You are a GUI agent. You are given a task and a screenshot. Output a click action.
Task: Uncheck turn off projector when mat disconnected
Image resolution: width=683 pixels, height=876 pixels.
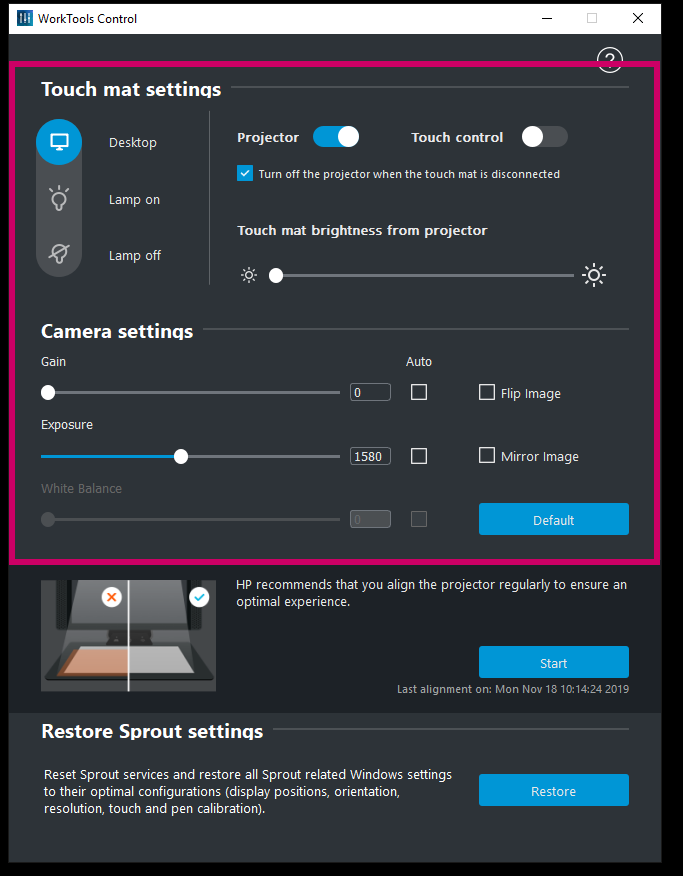[x=245, y=174]
